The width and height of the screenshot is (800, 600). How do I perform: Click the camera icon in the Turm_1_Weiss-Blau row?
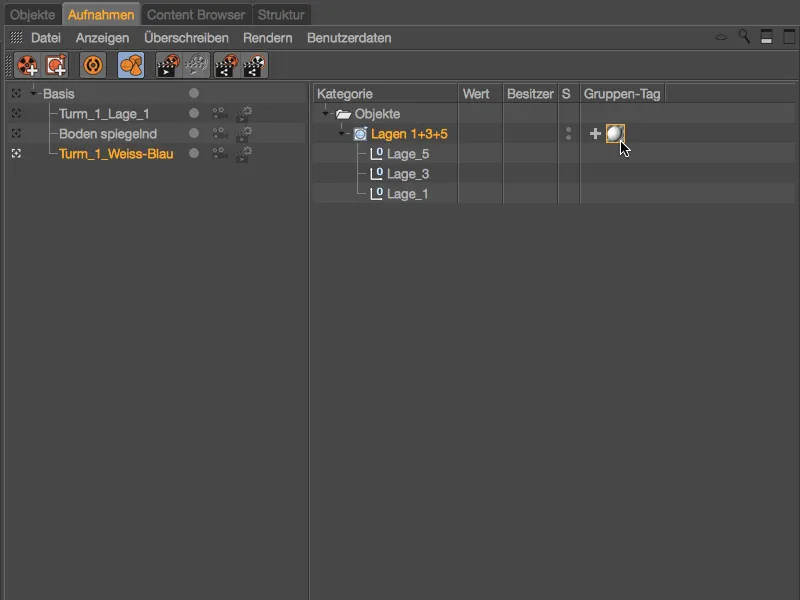(x=219, y=153)
